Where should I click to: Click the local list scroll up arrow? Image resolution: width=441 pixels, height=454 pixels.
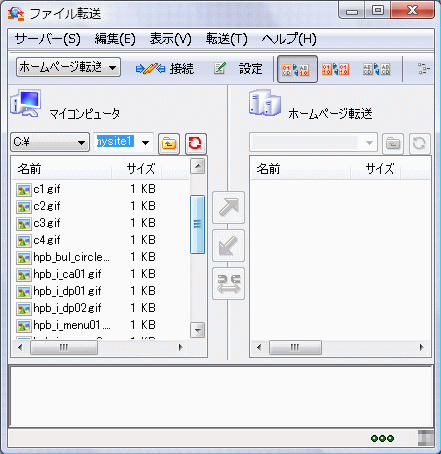pyautogui.click(x=198, y=166)
